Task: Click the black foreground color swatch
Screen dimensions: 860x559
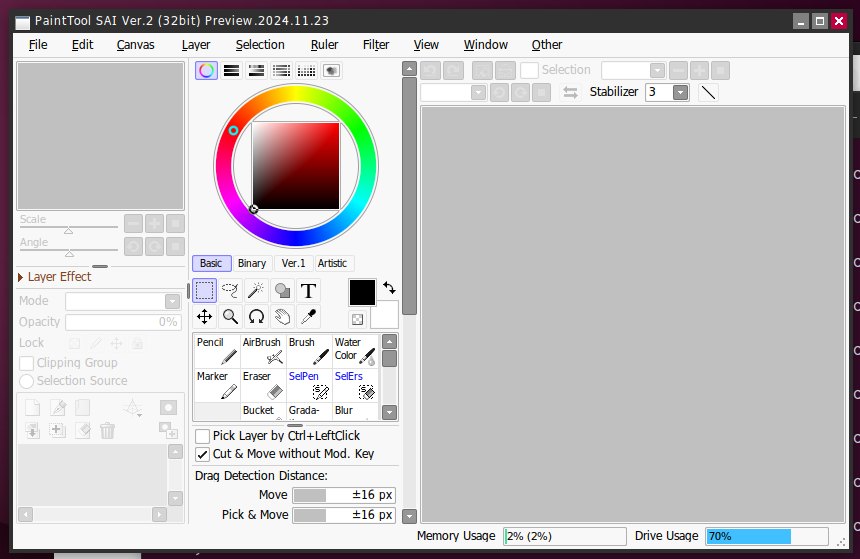Action: (x=362, y=292)
